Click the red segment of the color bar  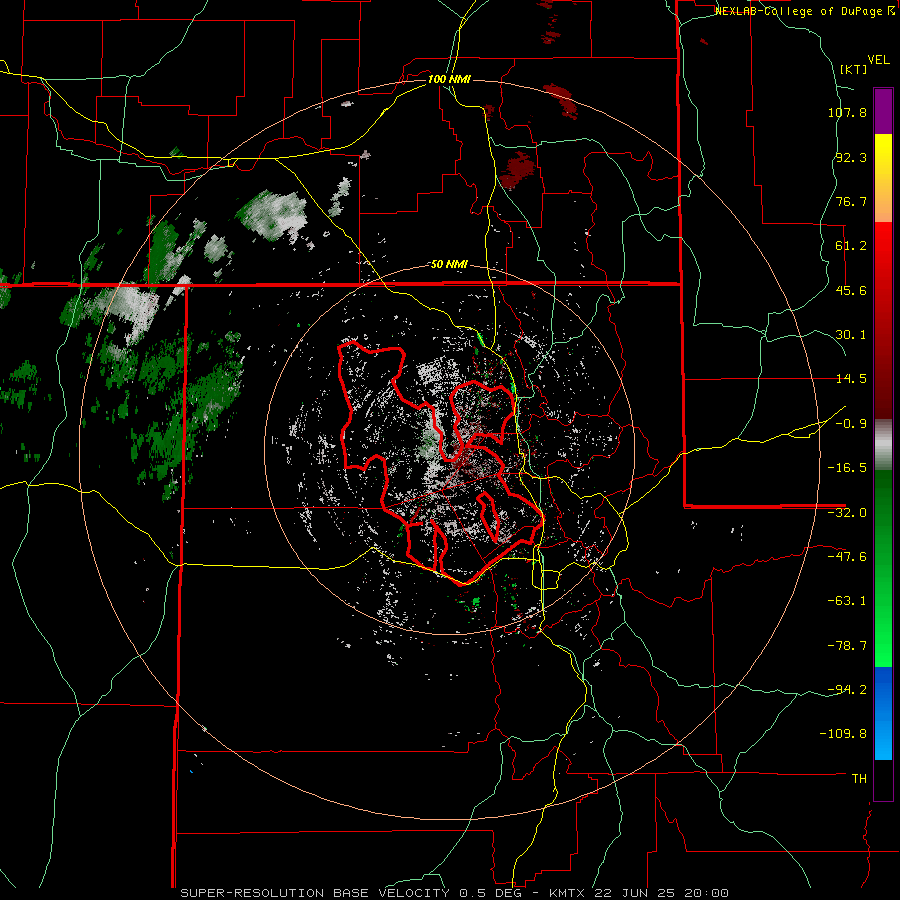pyautogui.click(x=883, y=320)
